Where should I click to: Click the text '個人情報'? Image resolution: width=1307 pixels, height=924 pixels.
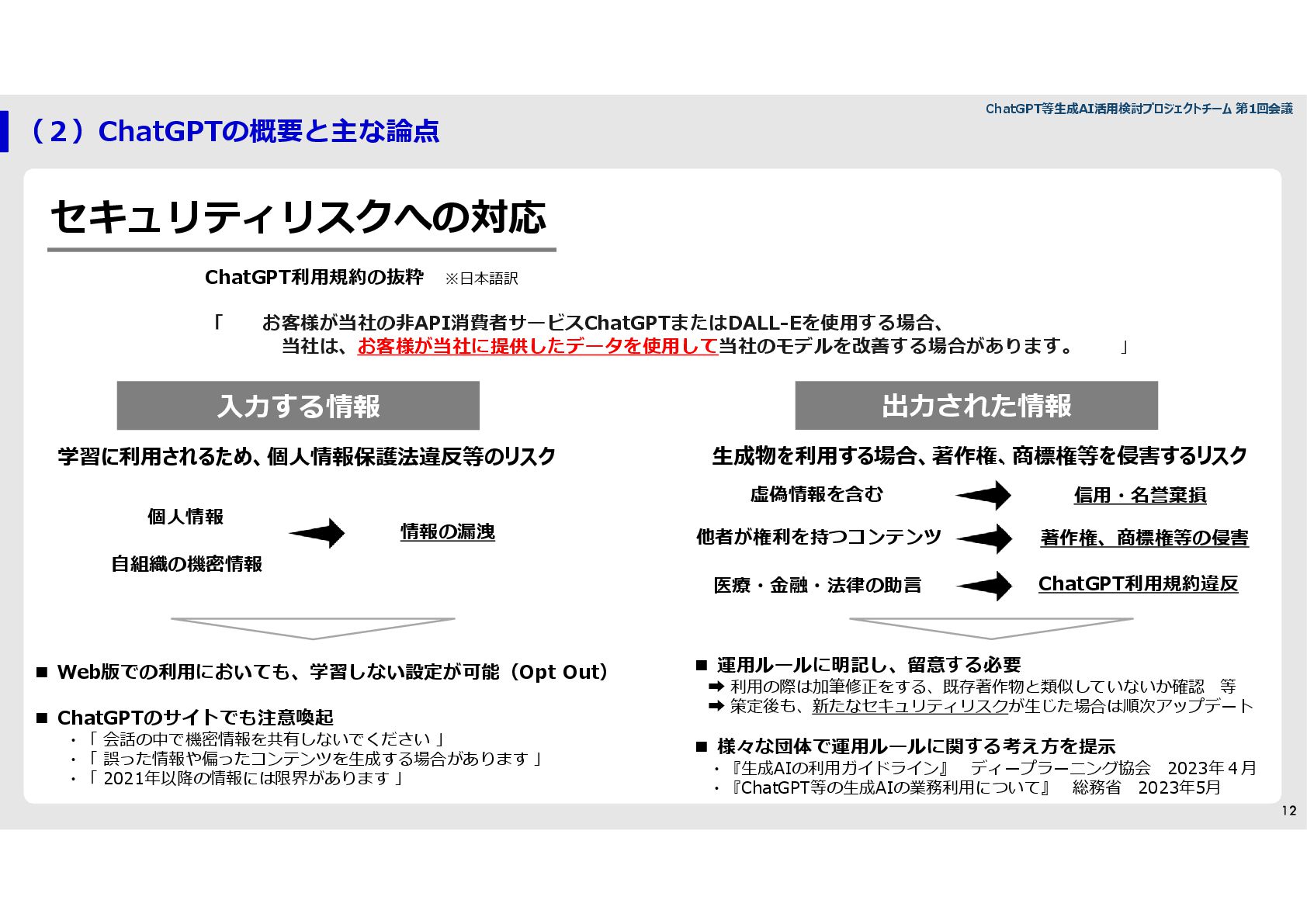[185, 517]
